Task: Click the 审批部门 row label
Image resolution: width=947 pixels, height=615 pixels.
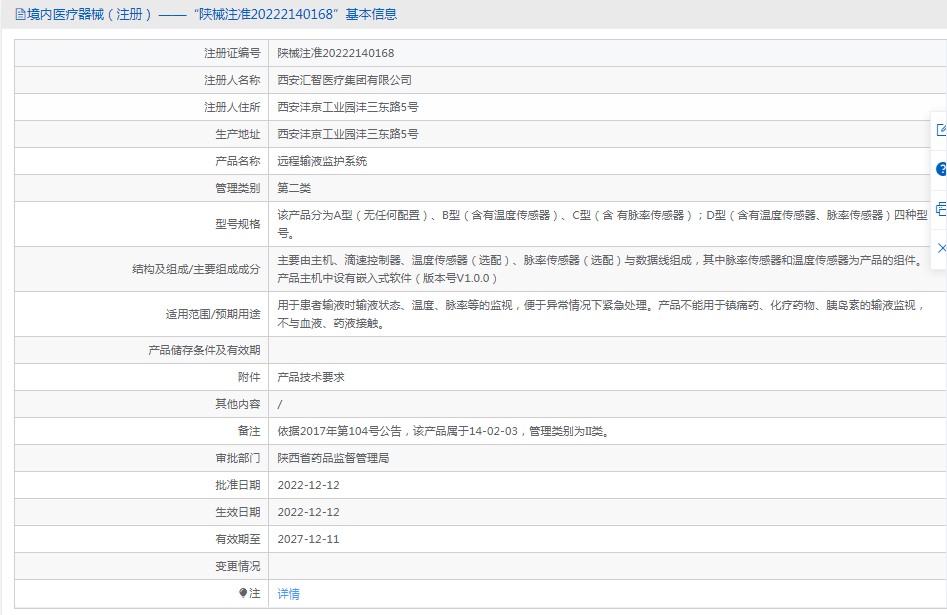Action: pos(237,458)
